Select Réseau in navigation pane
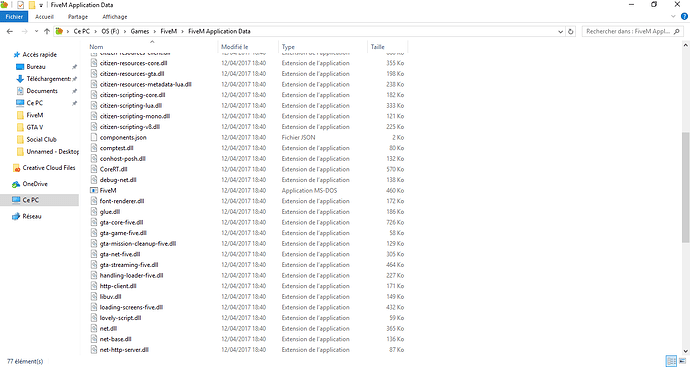690x367 pixels. pos(32,217)
